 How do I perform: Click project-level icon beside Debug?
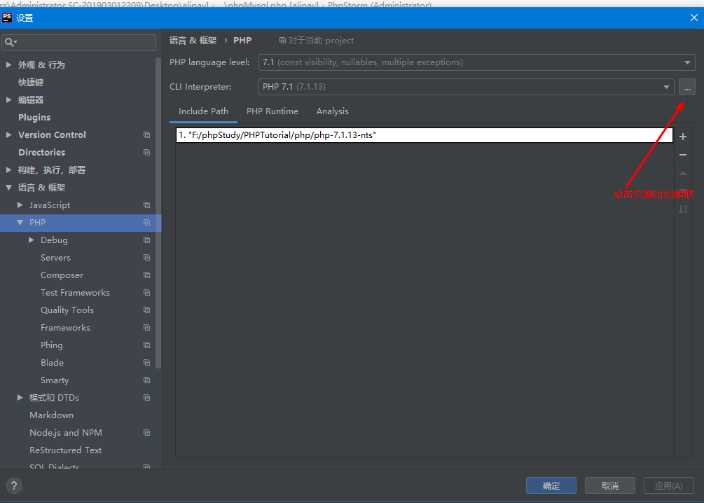(x=147, y=240)
